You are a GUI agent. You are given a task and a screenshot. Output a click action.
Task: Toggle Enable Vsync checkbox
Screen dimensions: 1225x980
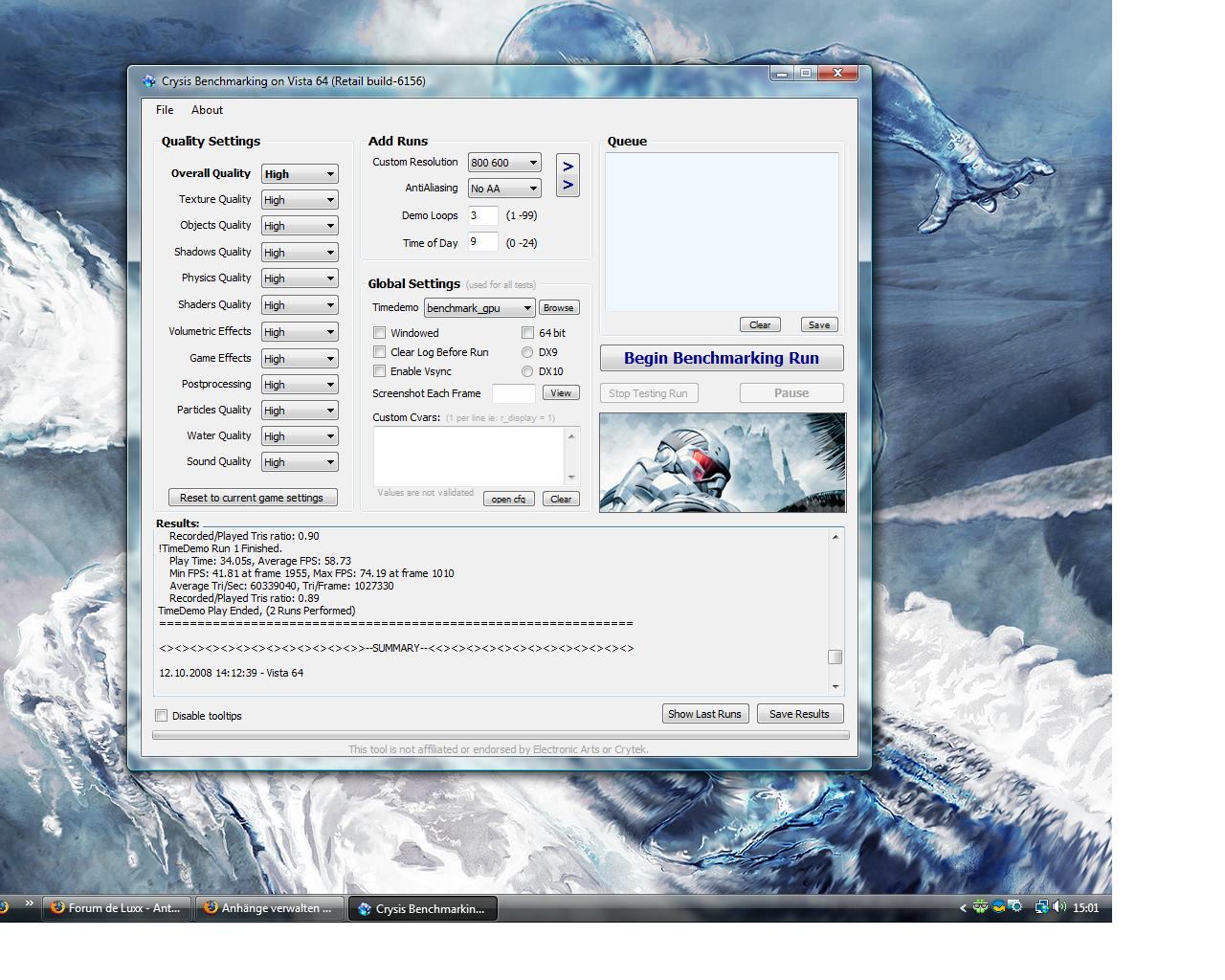tap(380, 371)
